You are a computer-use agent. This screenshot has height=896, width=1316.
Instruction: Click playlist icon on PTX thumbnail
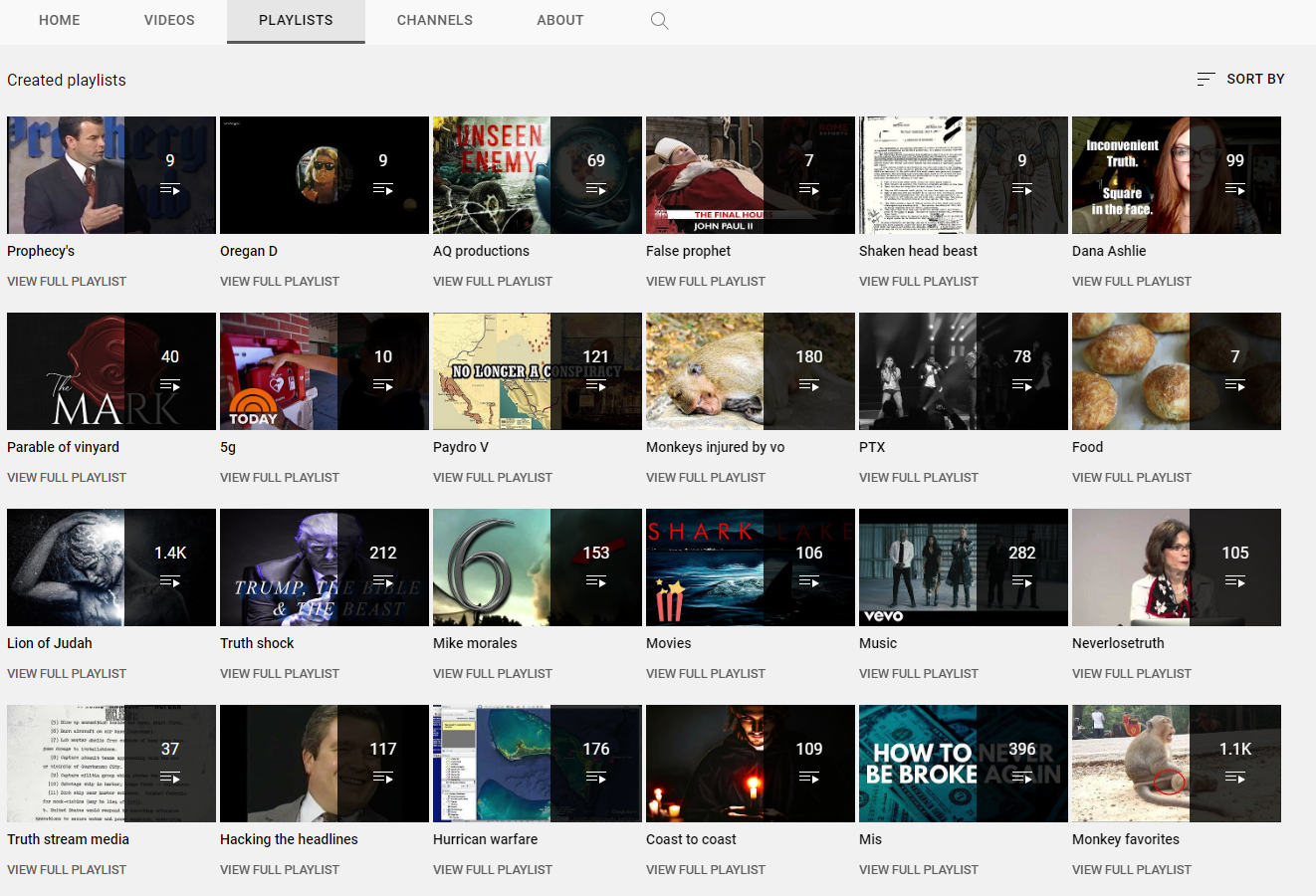click(x=1021, y=385)
